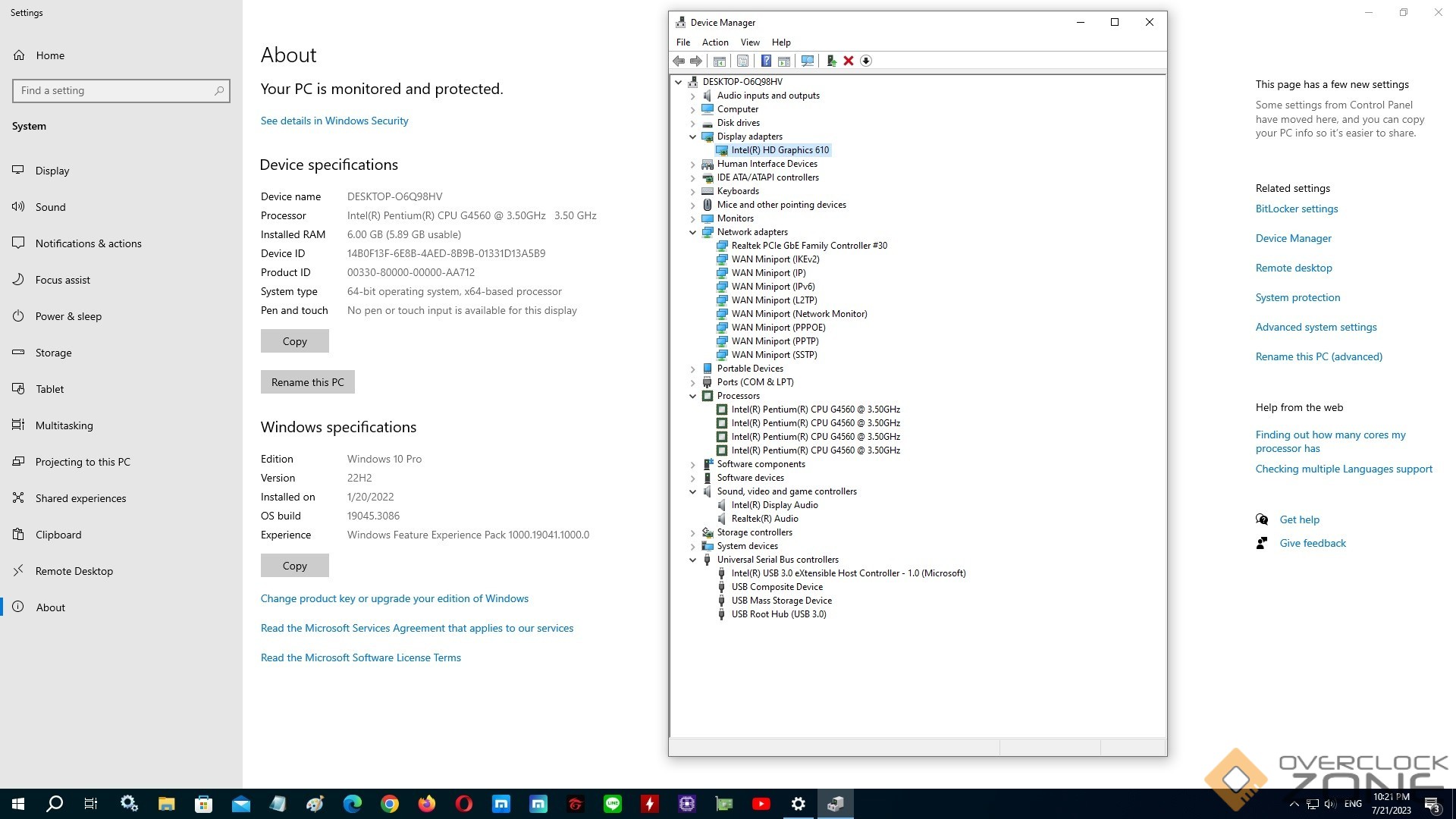1456x819 pixels.
Task: Open the View menu in Device Manager
Action: pyautogui.click(x=750, y=42)
